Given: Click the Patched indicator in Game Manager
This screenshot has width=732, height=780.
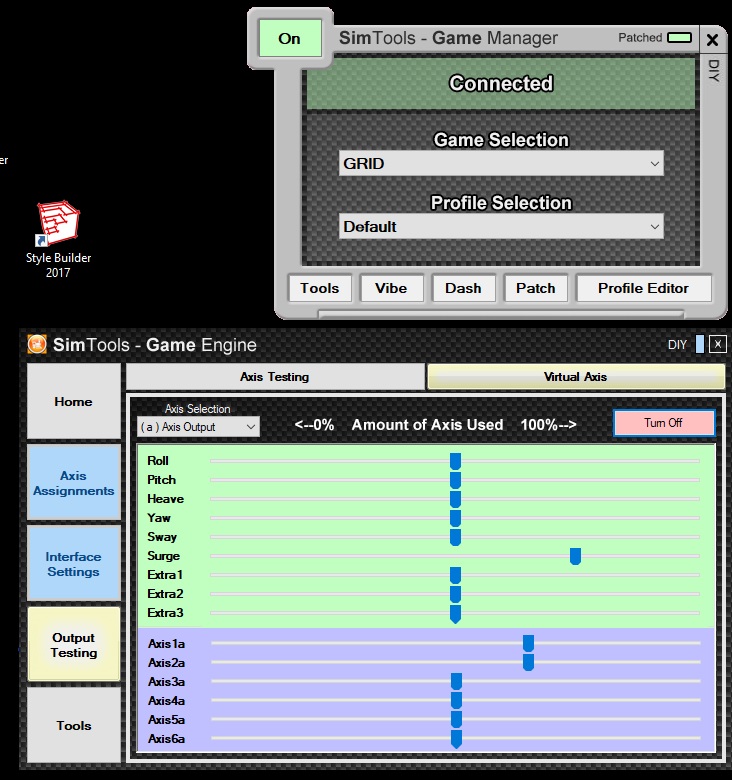Looking at the screenshot, I should (x=679, y=38).
